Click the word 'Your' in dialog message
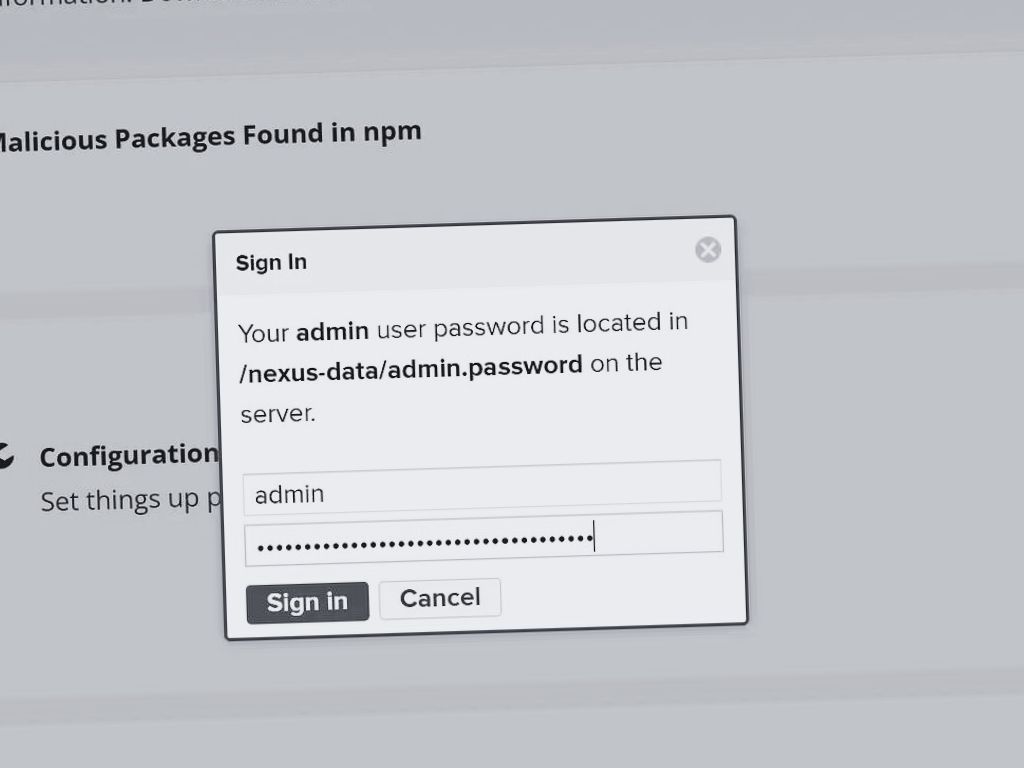This screenshot has height=768, width=1024. [263, 333]
